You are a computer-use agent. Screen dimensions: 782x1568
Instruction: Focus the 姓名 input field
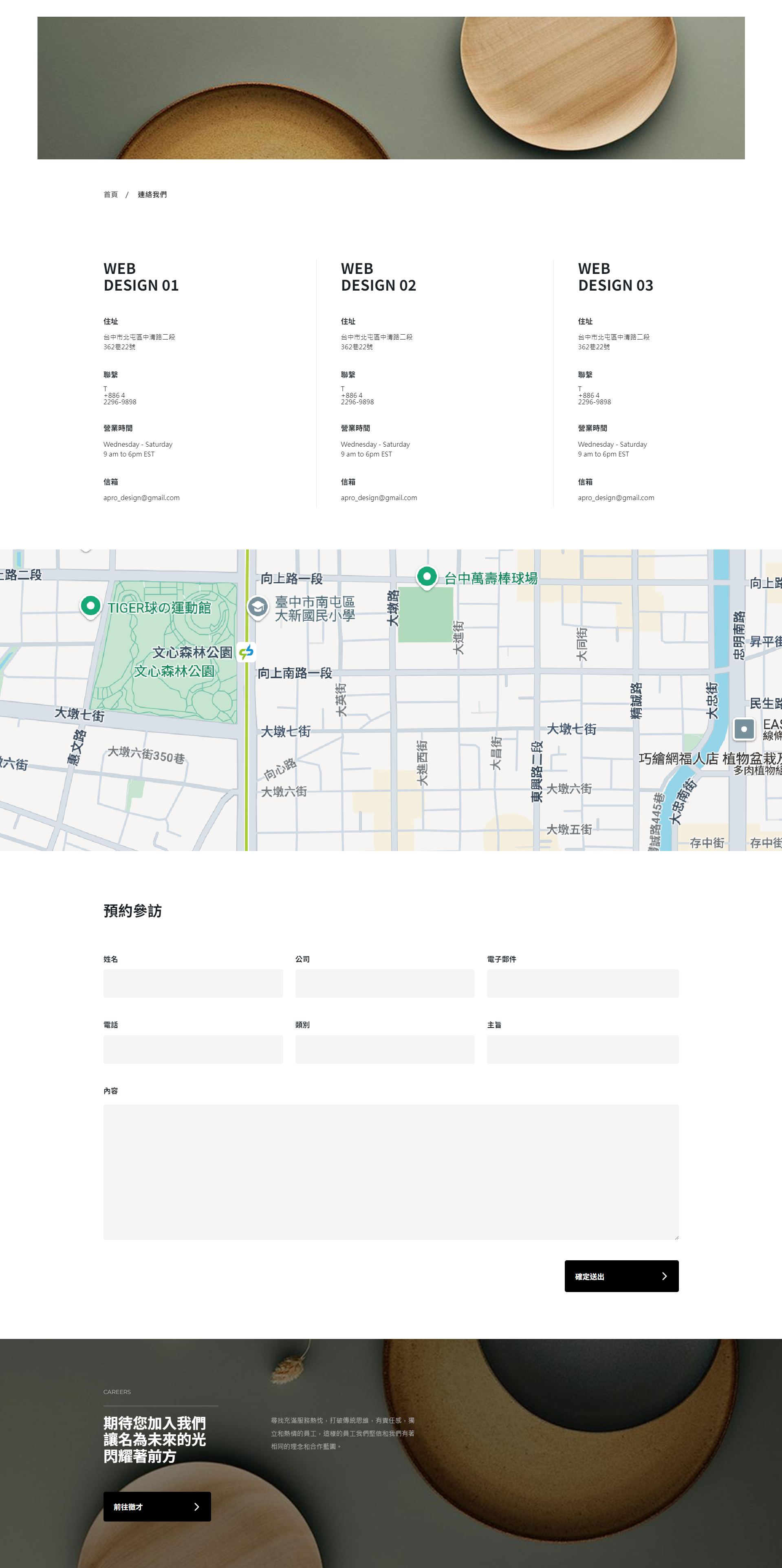click(x=193, y=983)
